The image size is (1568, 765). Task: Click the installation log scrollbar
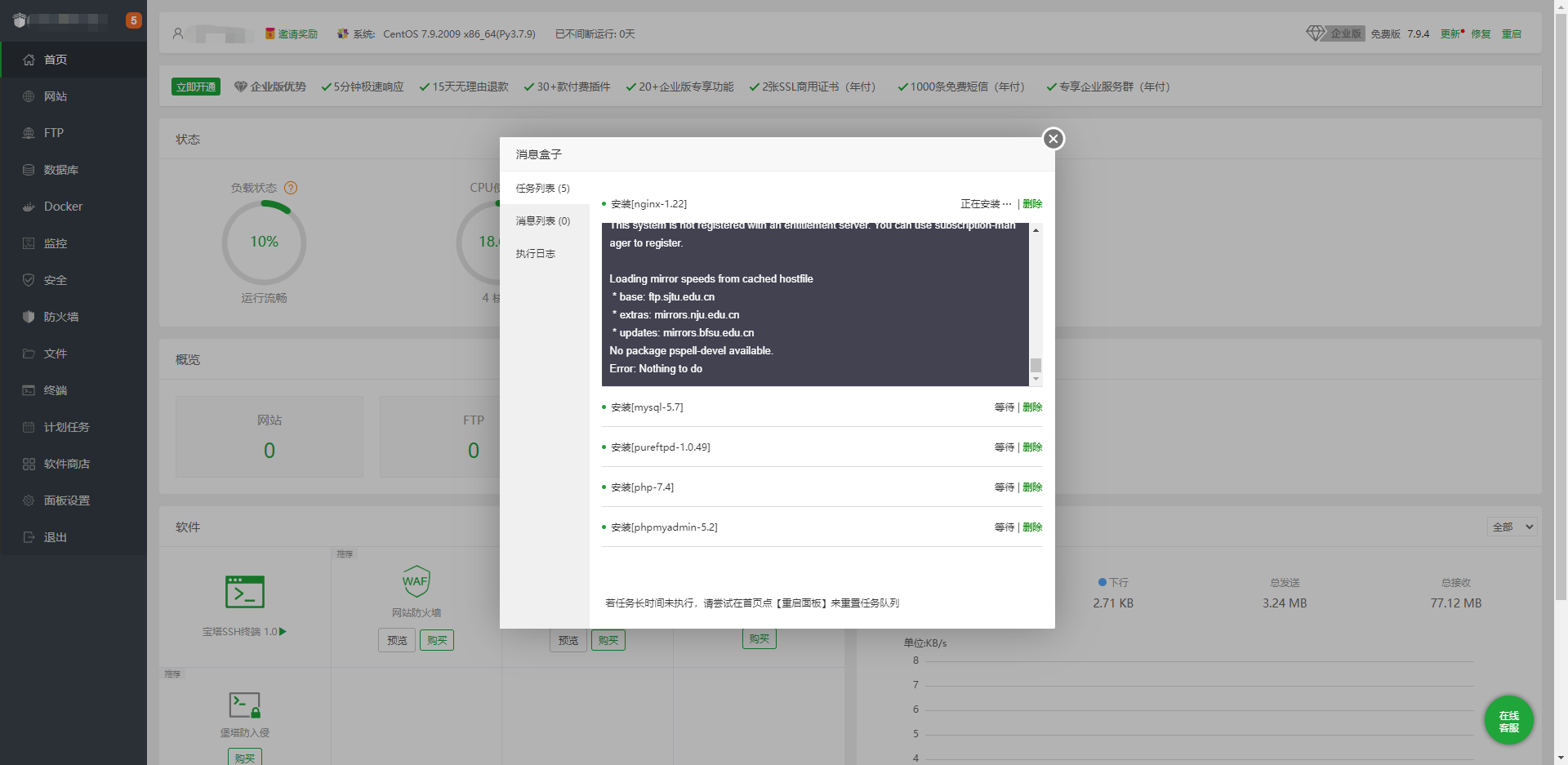1036,365
